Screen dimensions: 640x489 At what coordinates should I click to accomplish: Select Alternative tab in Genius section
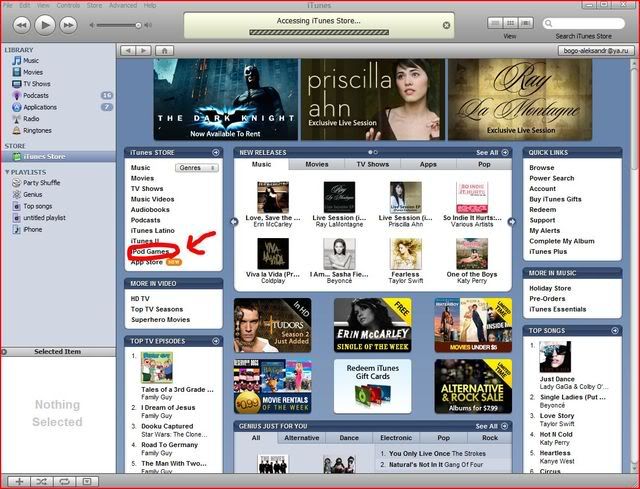tap(302, 438)
